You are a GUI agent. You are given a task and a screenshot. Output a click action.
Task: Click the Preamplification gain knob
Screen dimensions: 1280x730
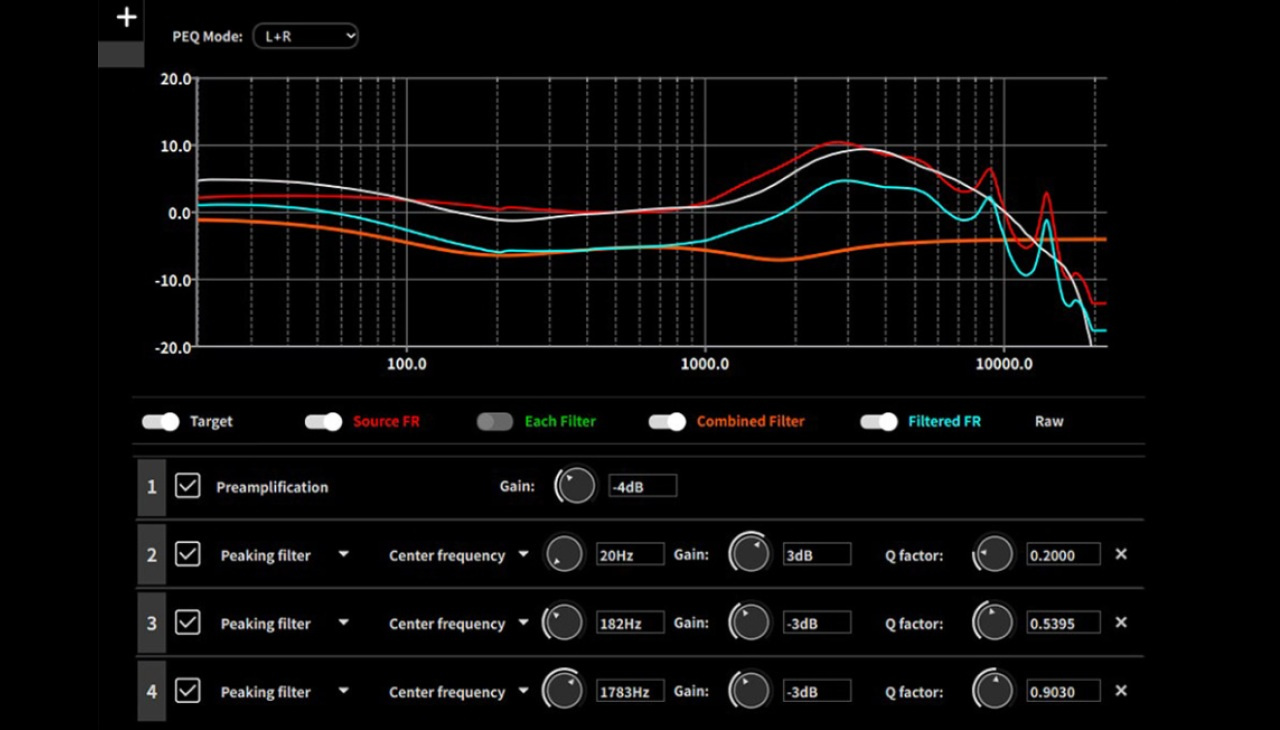pos(575,486)
